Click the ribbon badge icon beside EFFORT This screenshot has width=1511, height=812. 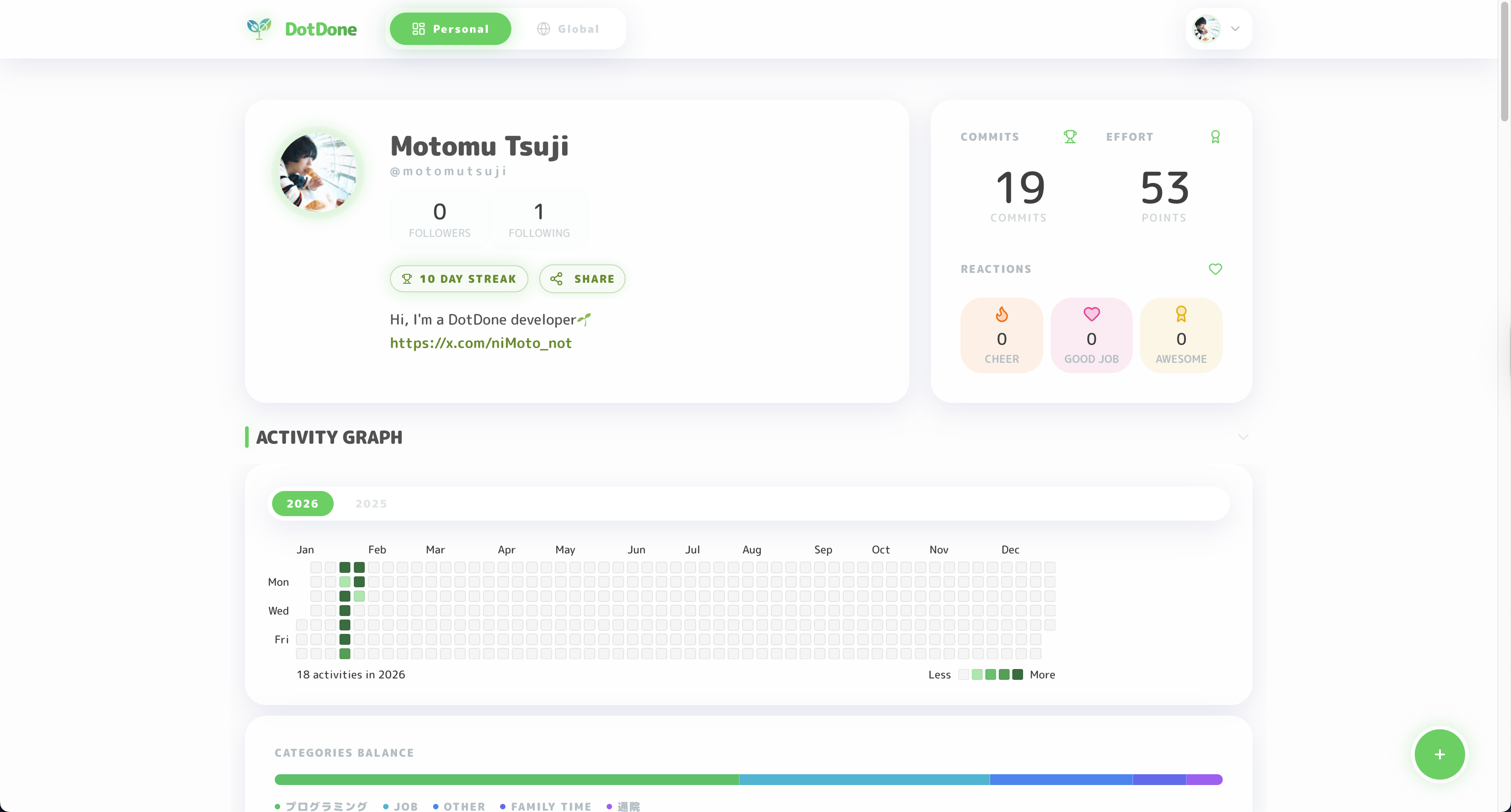(x=1215, y=137)
